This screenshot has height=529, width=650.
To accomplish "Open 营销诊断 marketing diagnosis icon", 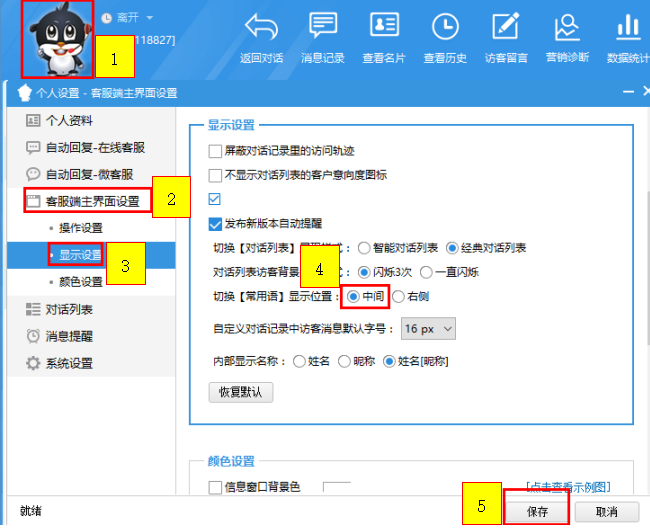I will coord(567,27).
